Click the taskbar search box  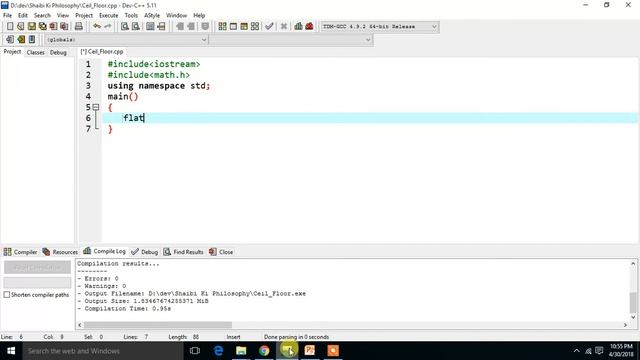point(103,351)
